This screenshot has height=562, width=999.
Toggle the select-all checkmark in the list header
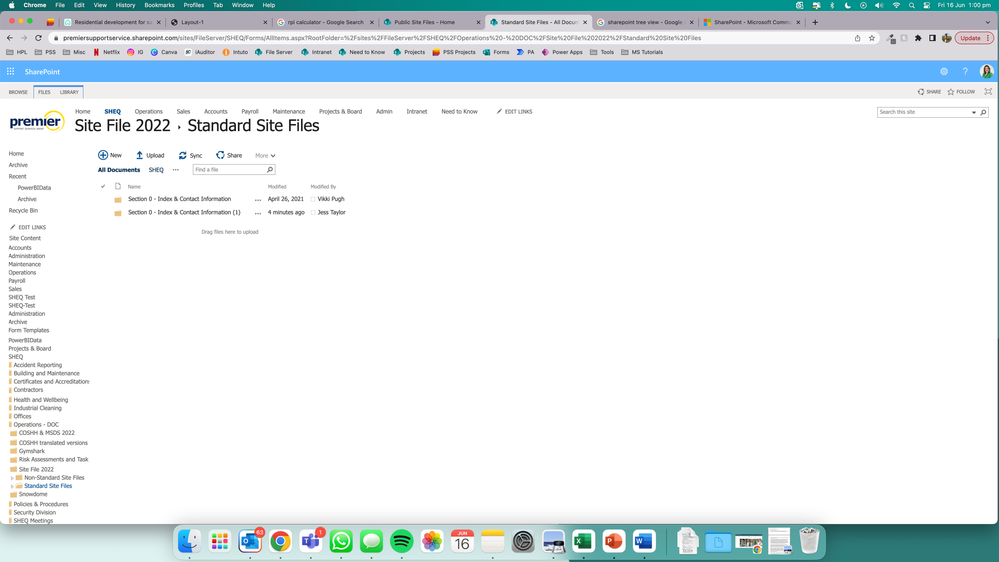(103, 187)
